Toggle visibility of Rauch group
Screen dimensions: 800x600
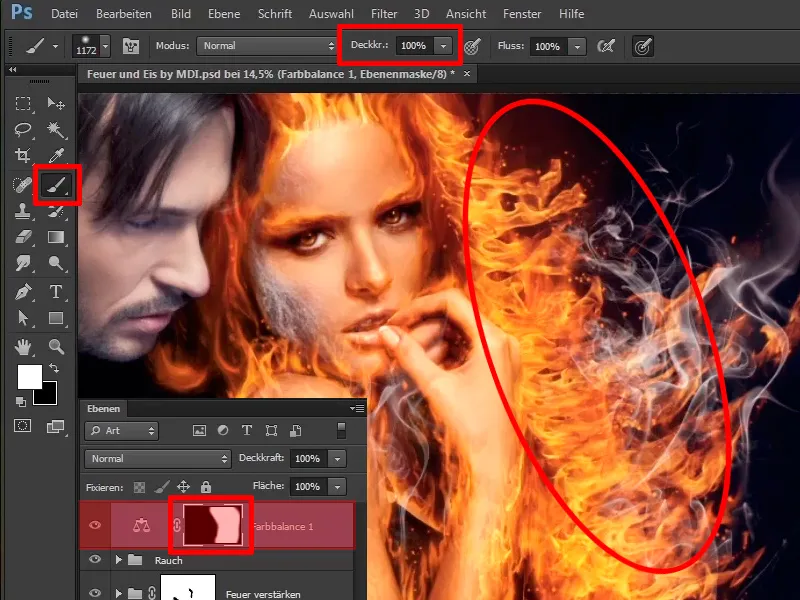pos(95,559)
